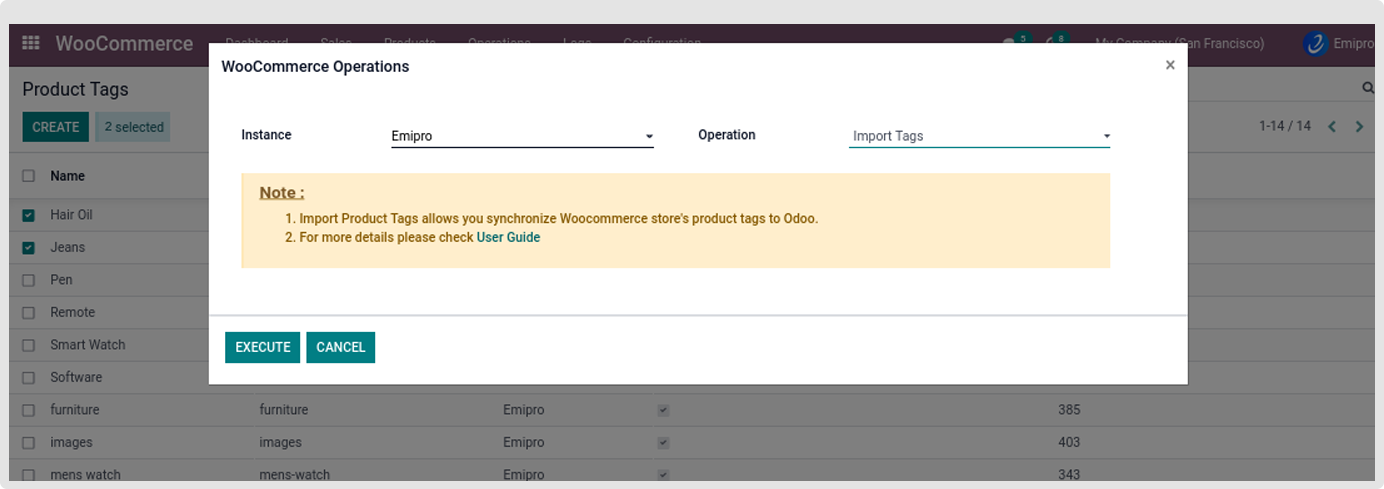Open the Hair Oil tag row
Screen dimensions: 1384x489
coord(71,215)
